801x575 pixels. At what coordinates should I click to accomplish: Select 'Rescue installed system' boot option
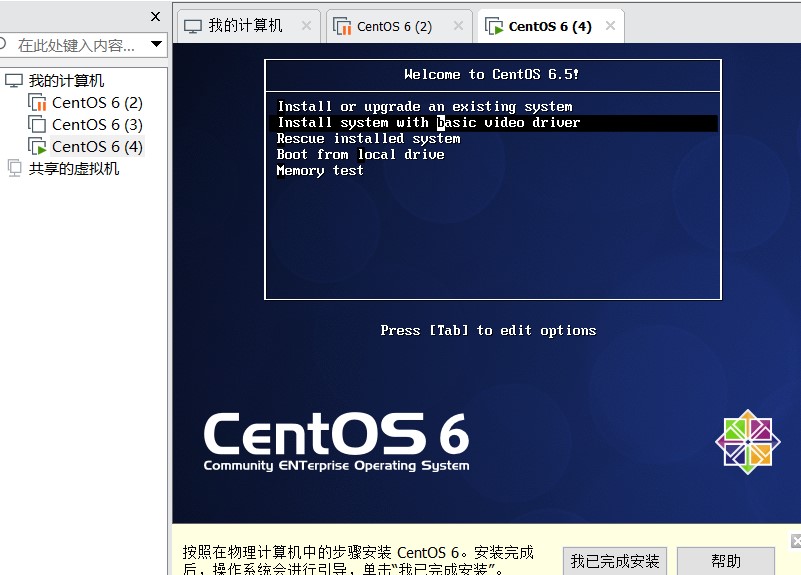pyautogui.click(x=368, y=139)
